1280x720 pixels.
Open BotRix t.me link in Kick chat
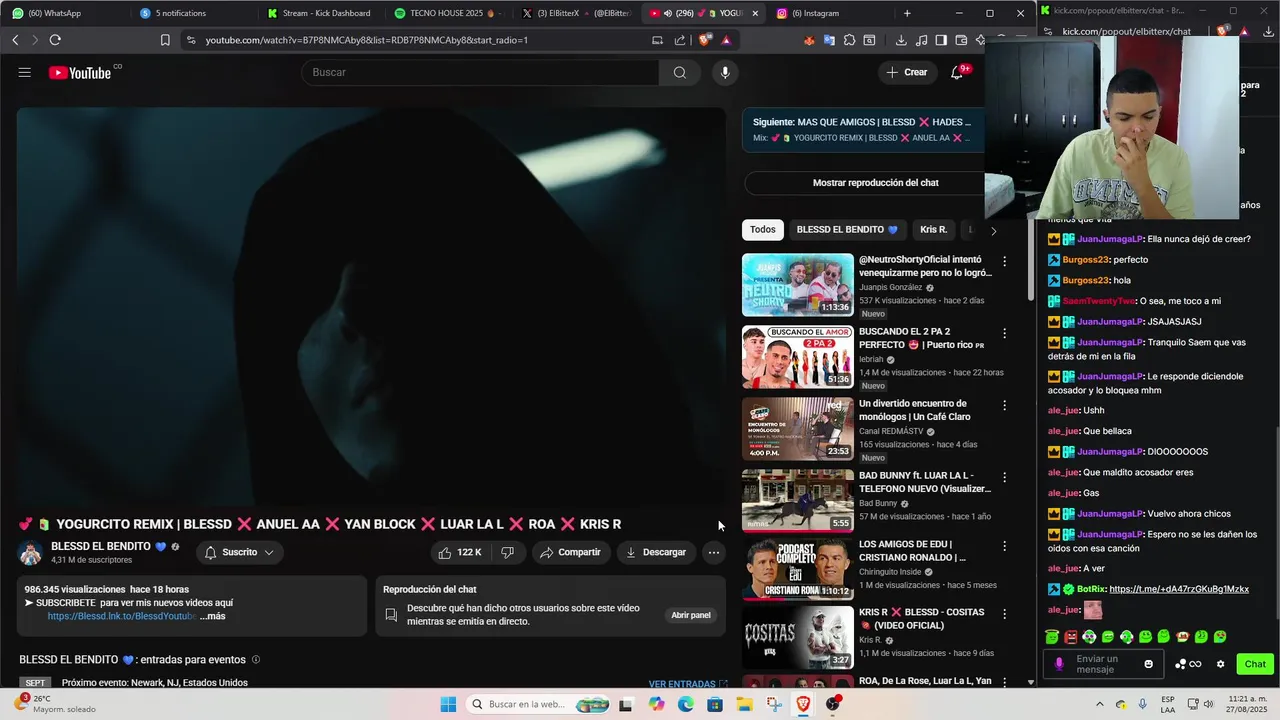[1179, 589]
